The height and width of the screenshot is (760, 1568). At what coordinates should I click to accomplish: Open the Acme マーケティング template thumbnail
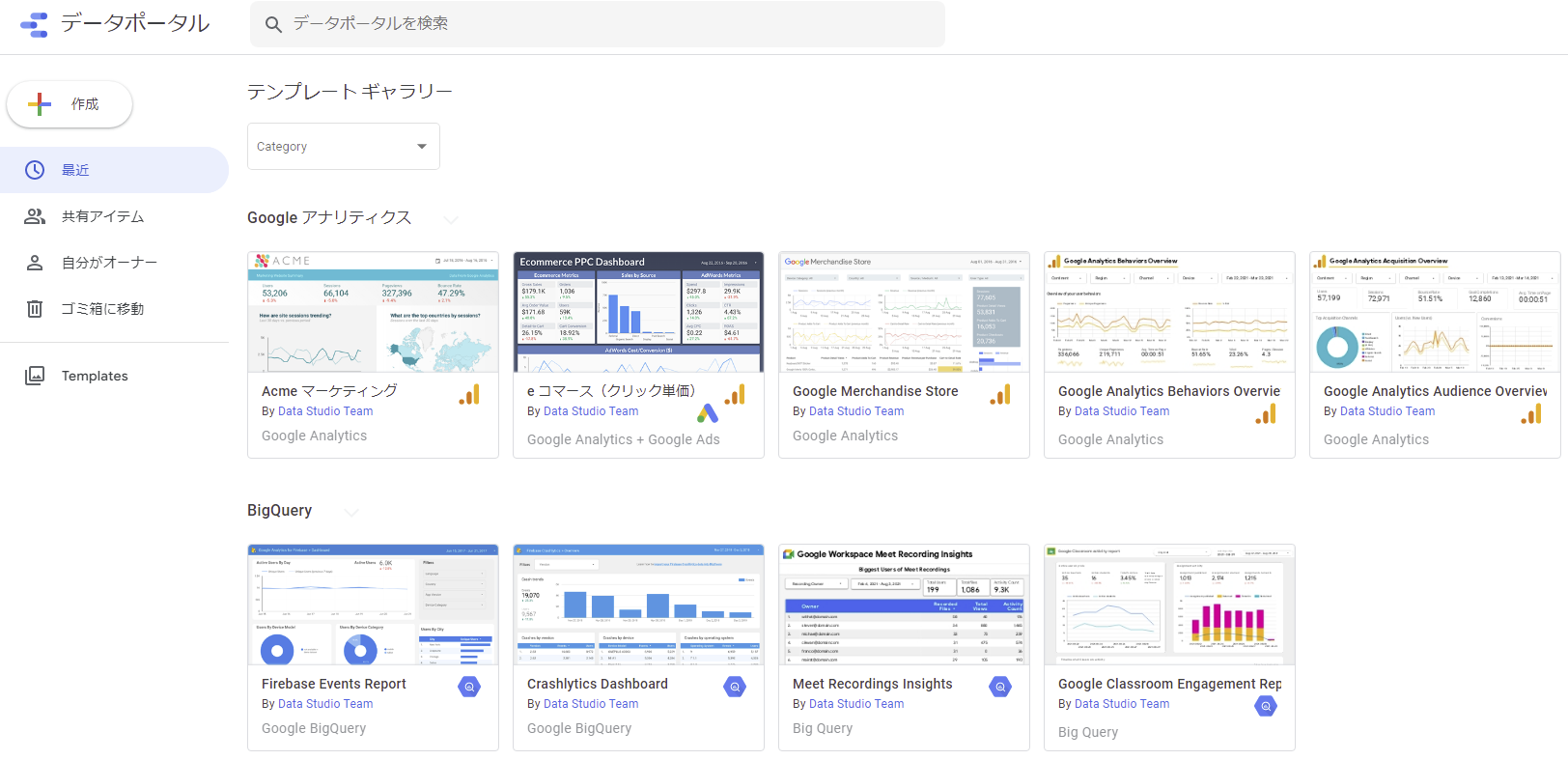click(x=373, y=312)
